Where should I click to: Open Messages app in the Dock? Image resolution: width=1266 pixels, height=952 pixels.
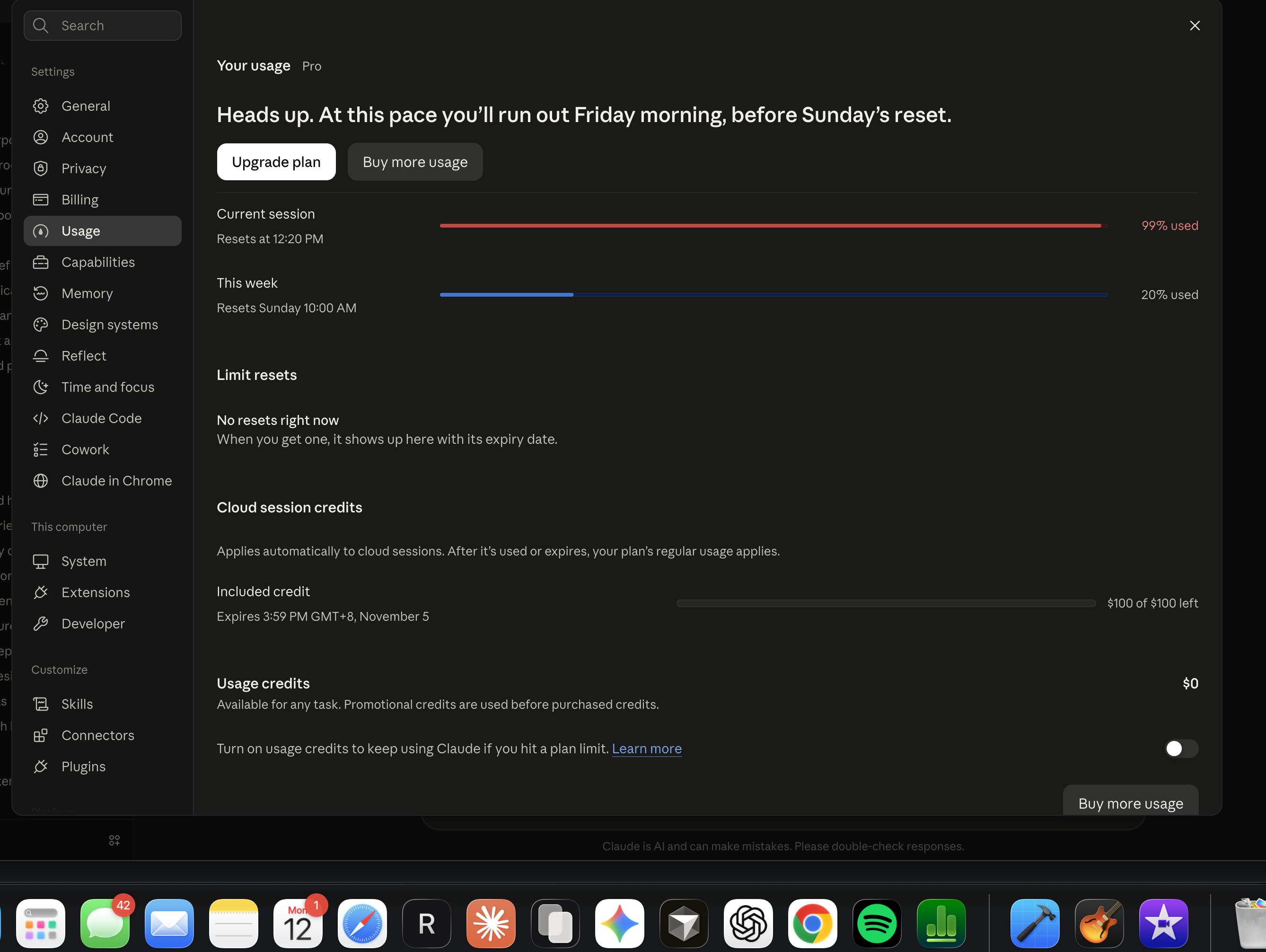pos(105,924)
